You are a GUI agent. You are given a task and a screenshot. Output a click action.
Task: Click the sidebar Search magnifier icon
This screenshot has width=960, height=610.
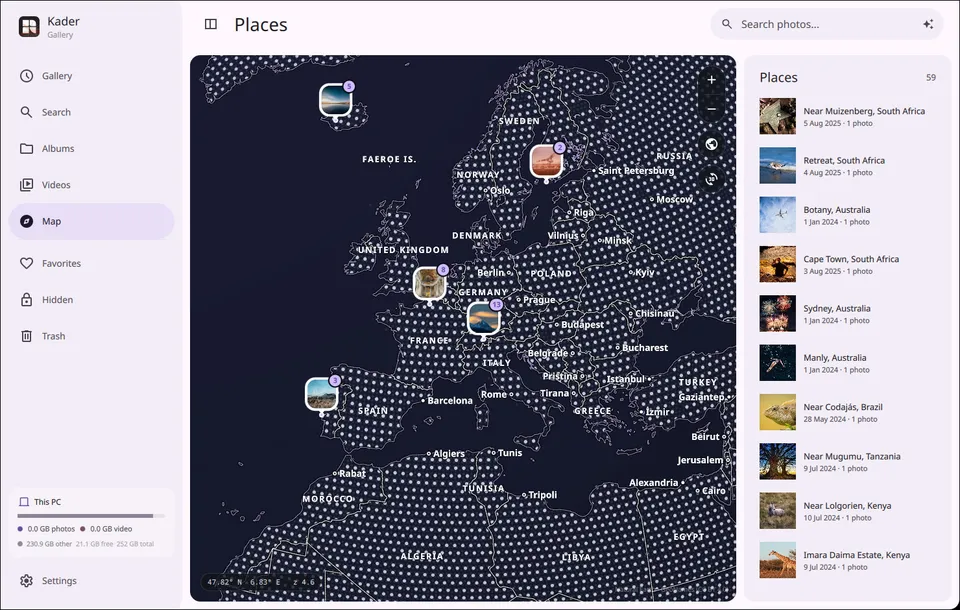pos(26,112)
